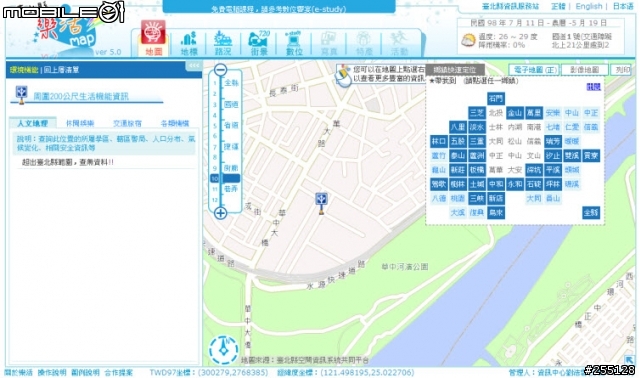Click 全縣 button in township panel
This screenshot has width=640, height=378.
(591, 213)
